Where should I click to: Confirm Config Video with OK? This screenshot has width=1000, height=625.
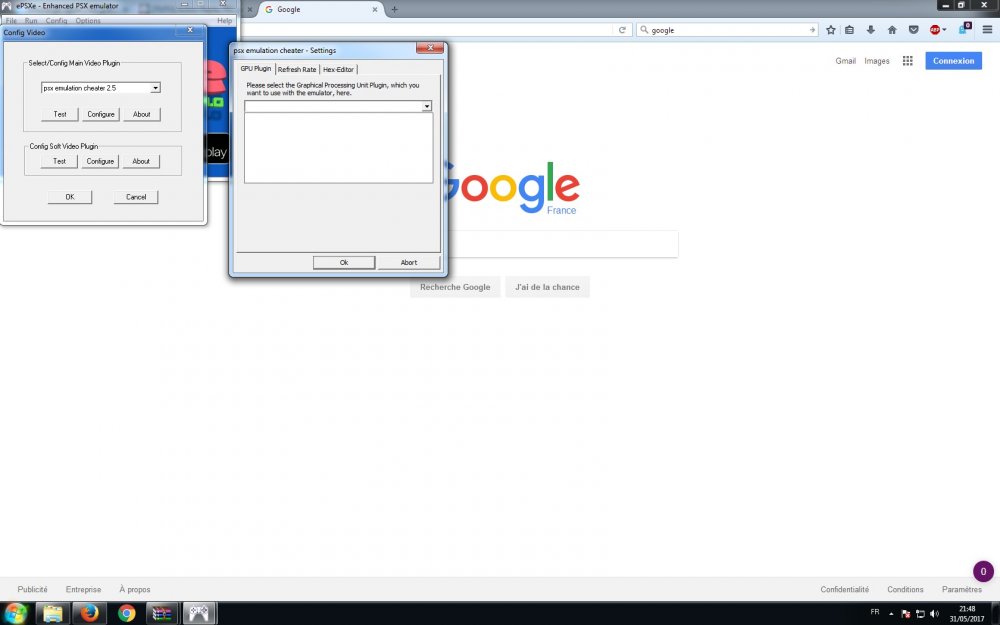[70, 197]
